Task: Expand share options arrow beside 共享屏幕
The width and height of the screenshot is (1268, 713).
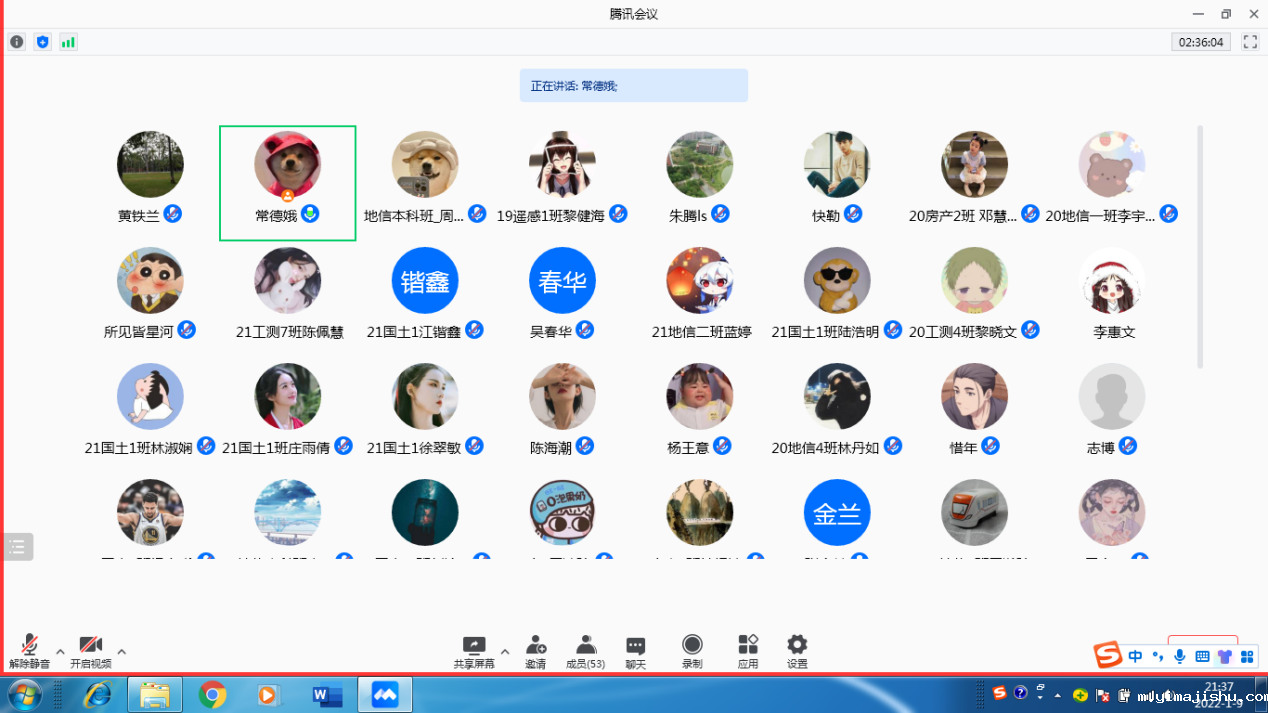Action: (x=505, y=652)
